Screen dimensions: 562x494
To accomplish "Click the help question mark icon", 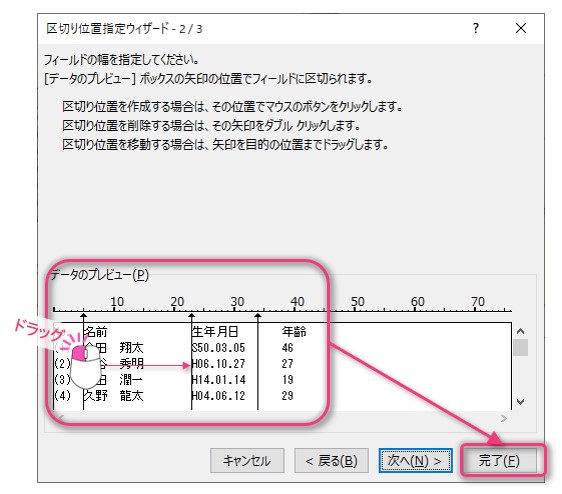I will pyautogui.click(x=476, y=28).
